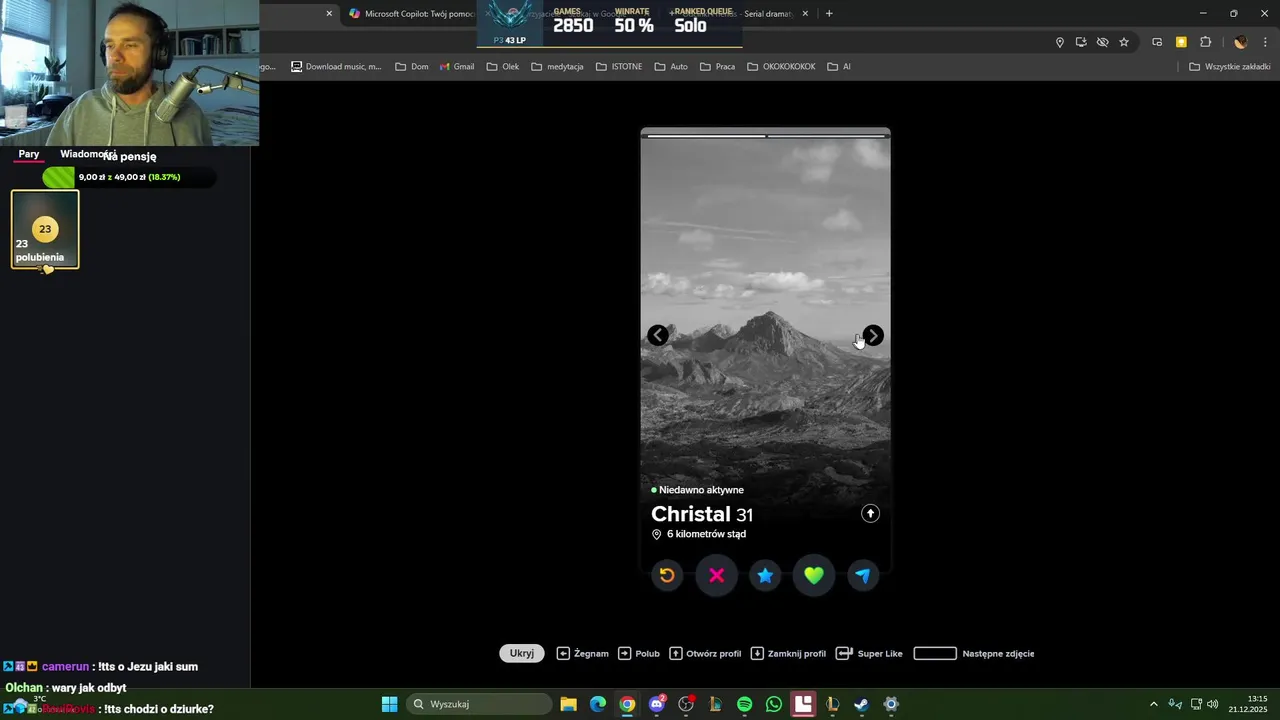Open Steam from taskbar
Image resolution: width=1280 pixels, height=720 pixels.
pos(861,704)
